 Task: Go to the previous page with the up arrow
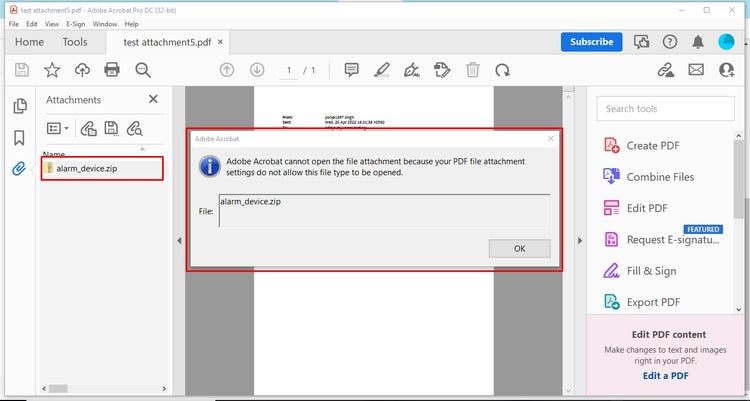pyautogui.click(x=227, y=70)
